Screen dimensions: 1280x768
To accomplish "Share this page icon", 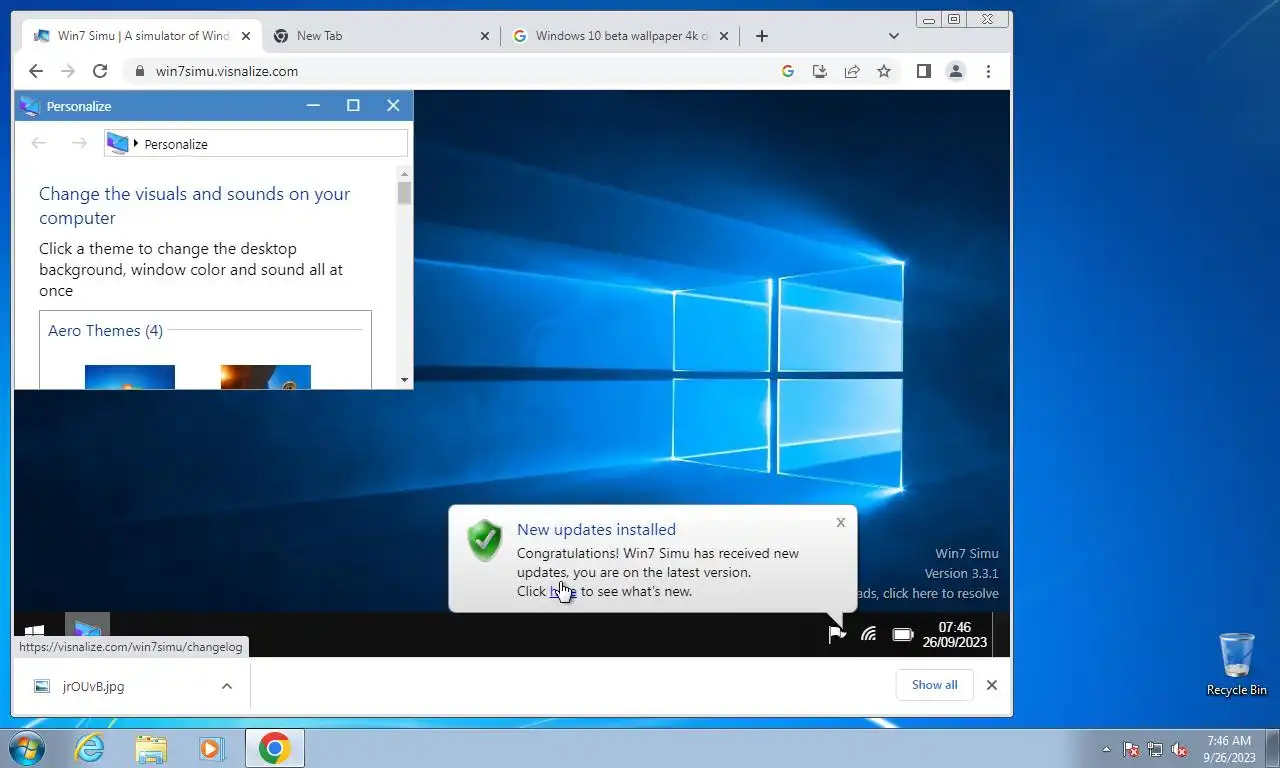I will (852, 71).
